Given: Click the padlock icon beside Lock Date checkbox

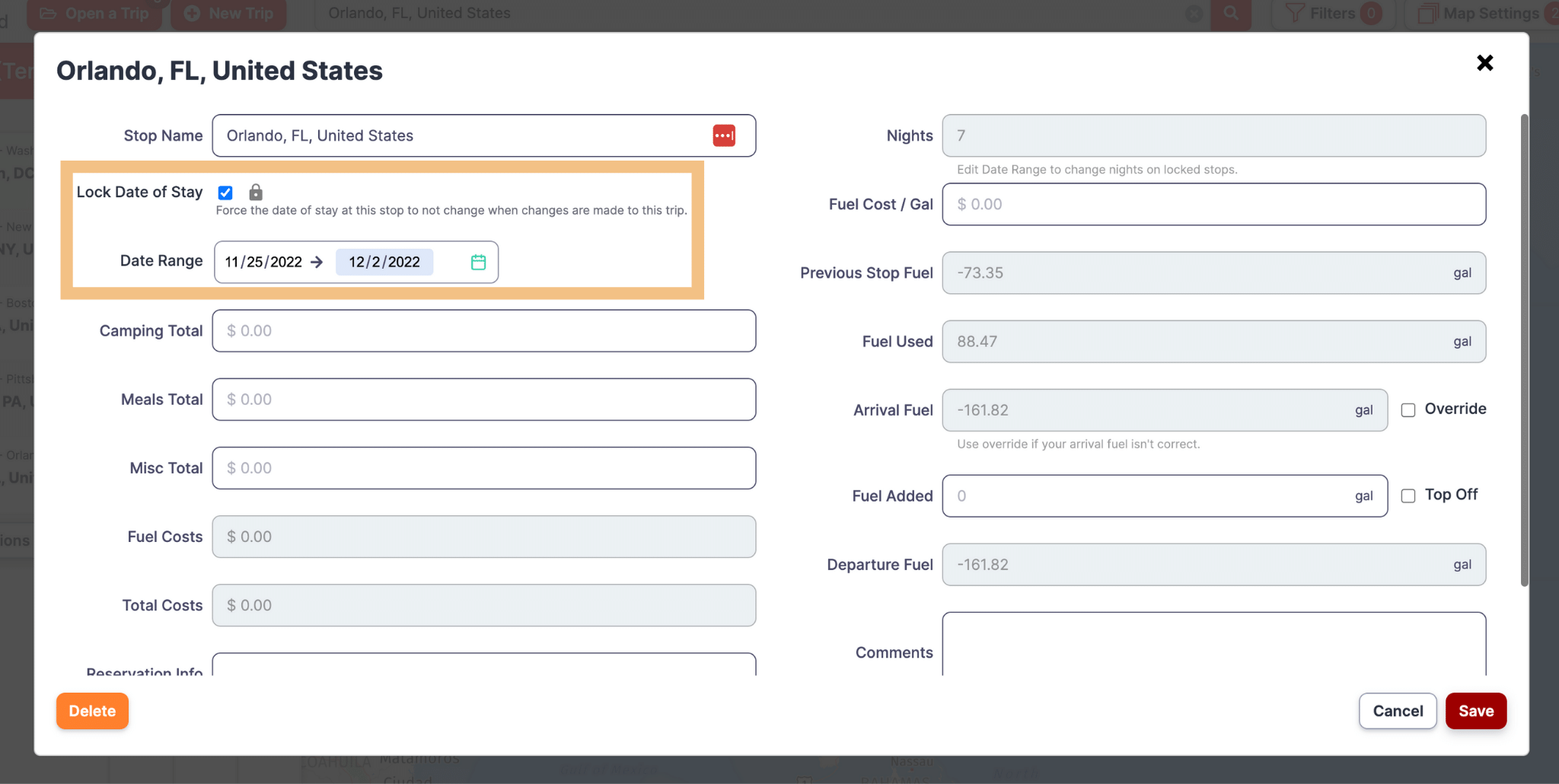Looking at the screenshot, I should [x=256, y=192].
